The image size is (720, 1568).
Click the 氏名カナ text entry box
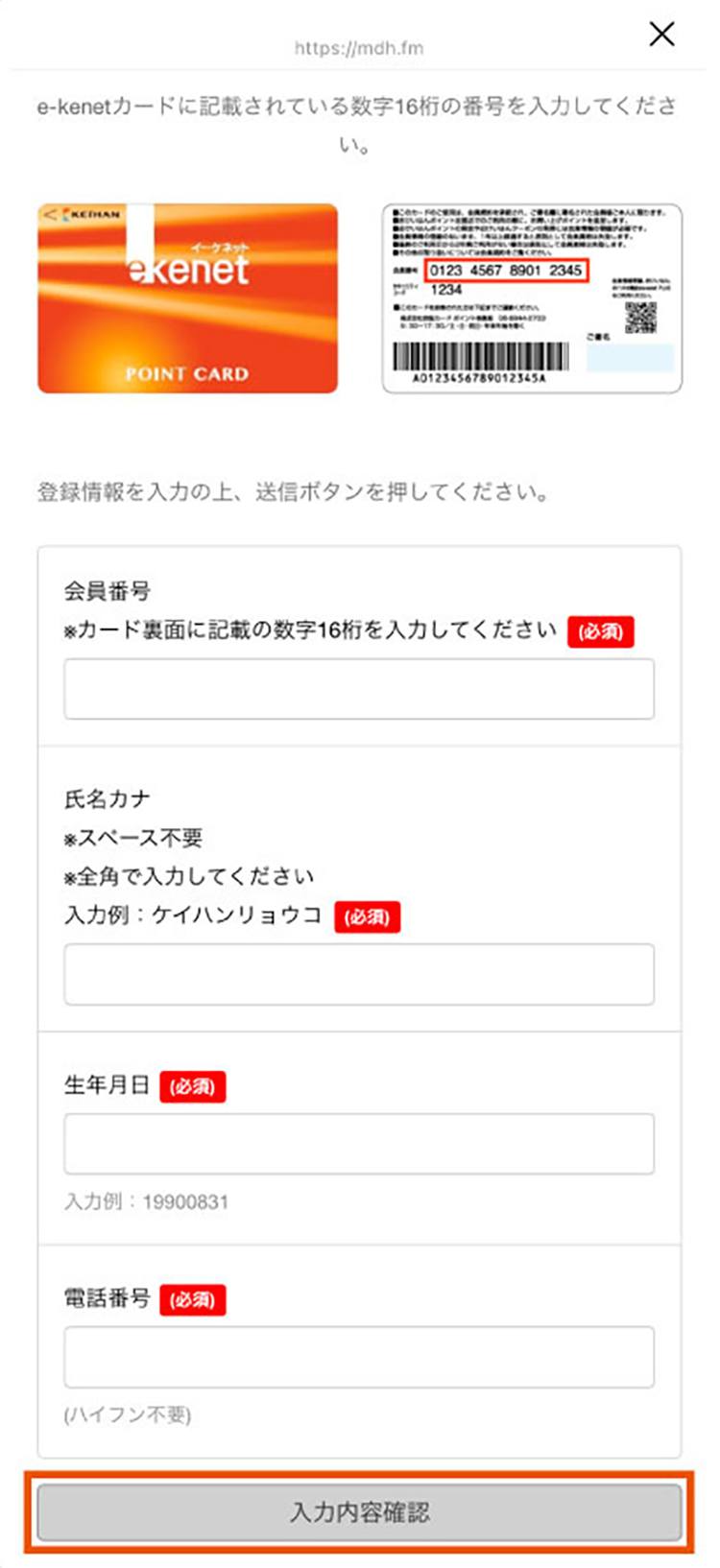[x=360, y=974]
